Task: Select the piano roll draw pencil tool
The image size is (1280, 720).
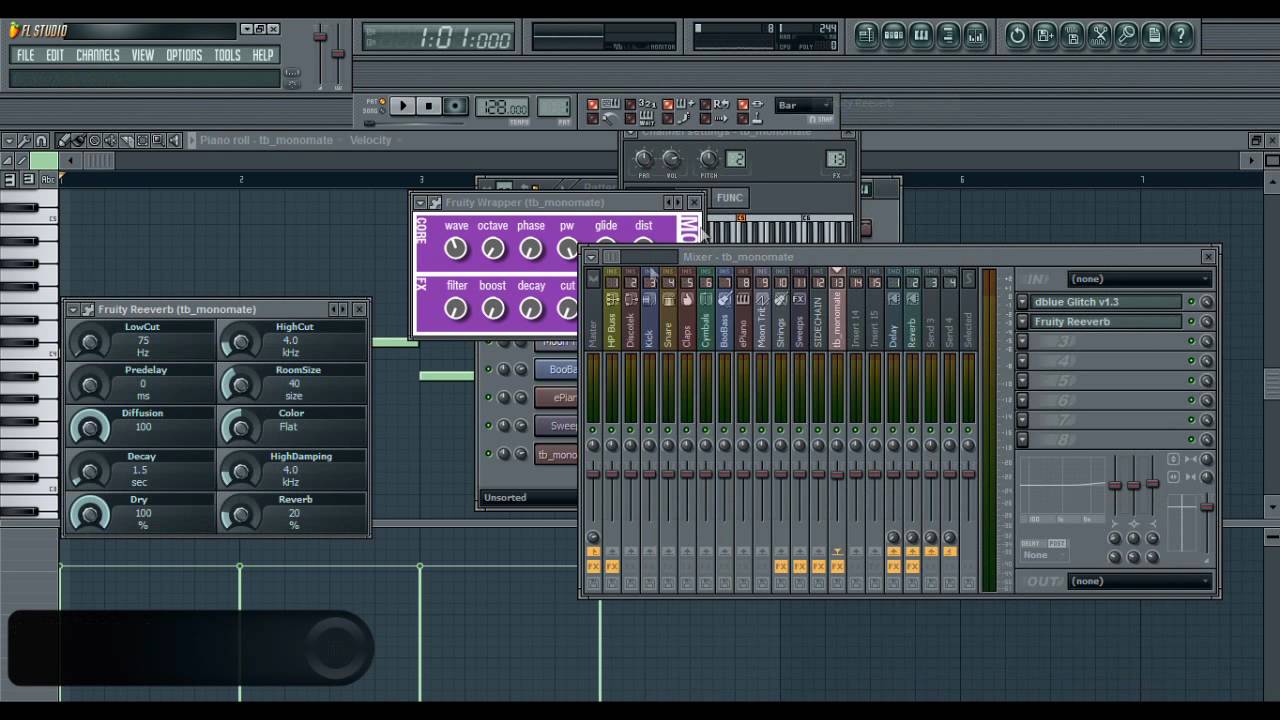Action: click(63, 140)
